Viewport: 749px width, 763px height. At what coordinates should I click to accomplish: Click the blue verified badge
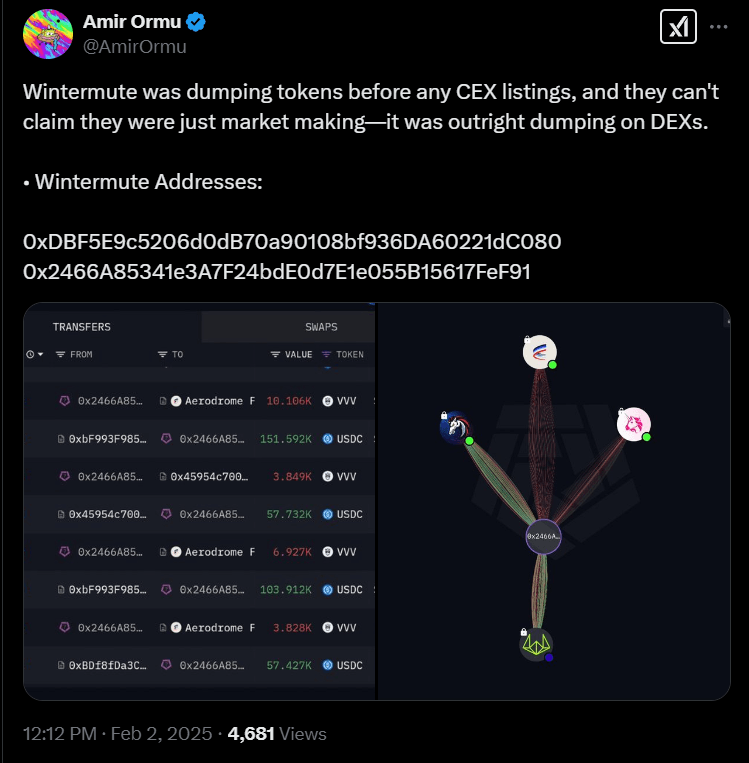point(202,23)
